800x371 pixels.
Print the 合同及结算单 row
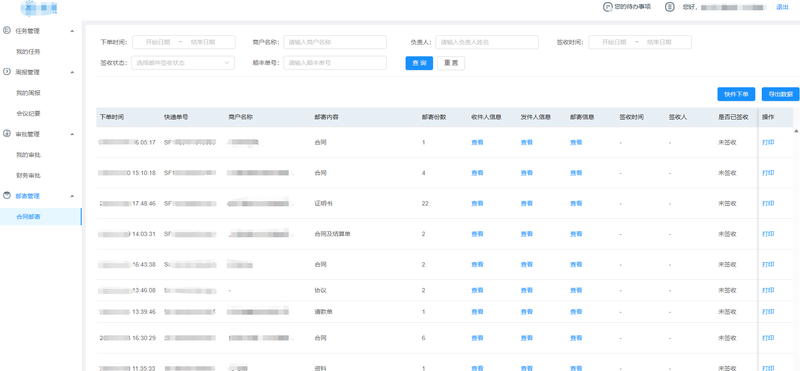[768, 234]
